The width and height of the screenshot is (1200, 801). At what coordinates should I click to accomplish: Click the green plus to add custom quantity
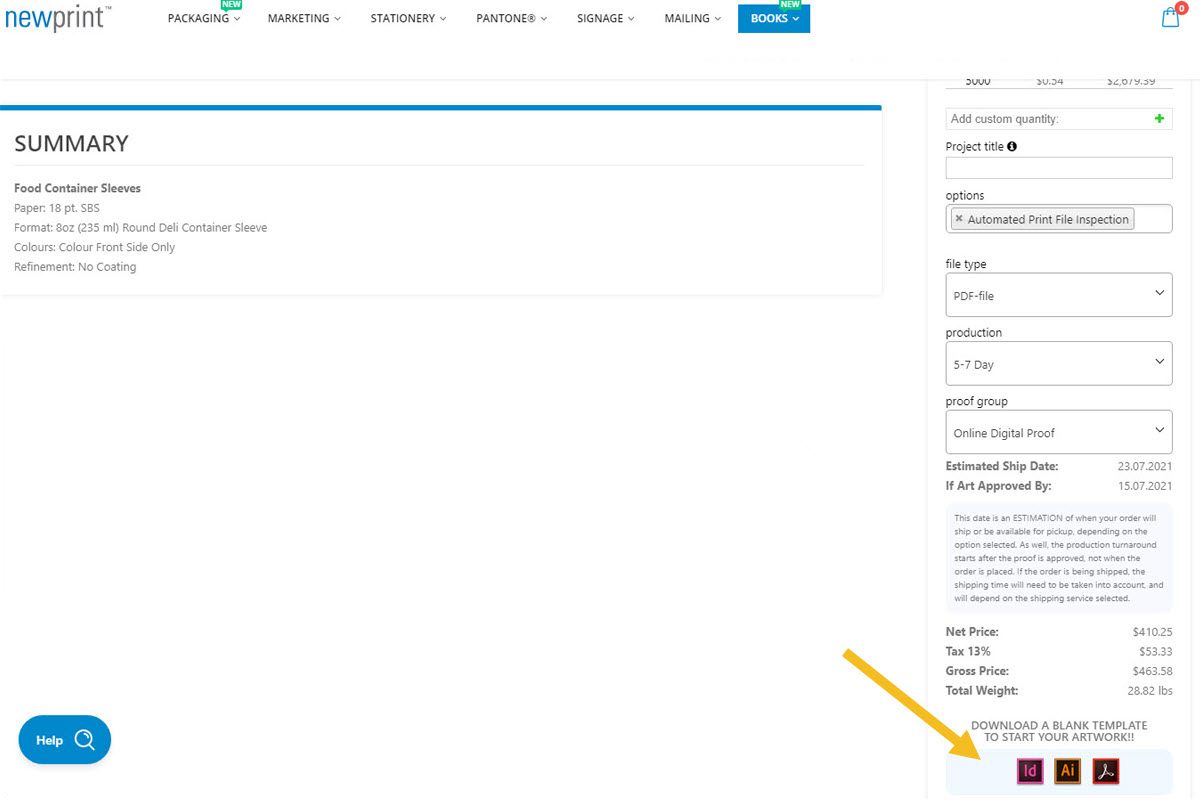coord(1159,118)
